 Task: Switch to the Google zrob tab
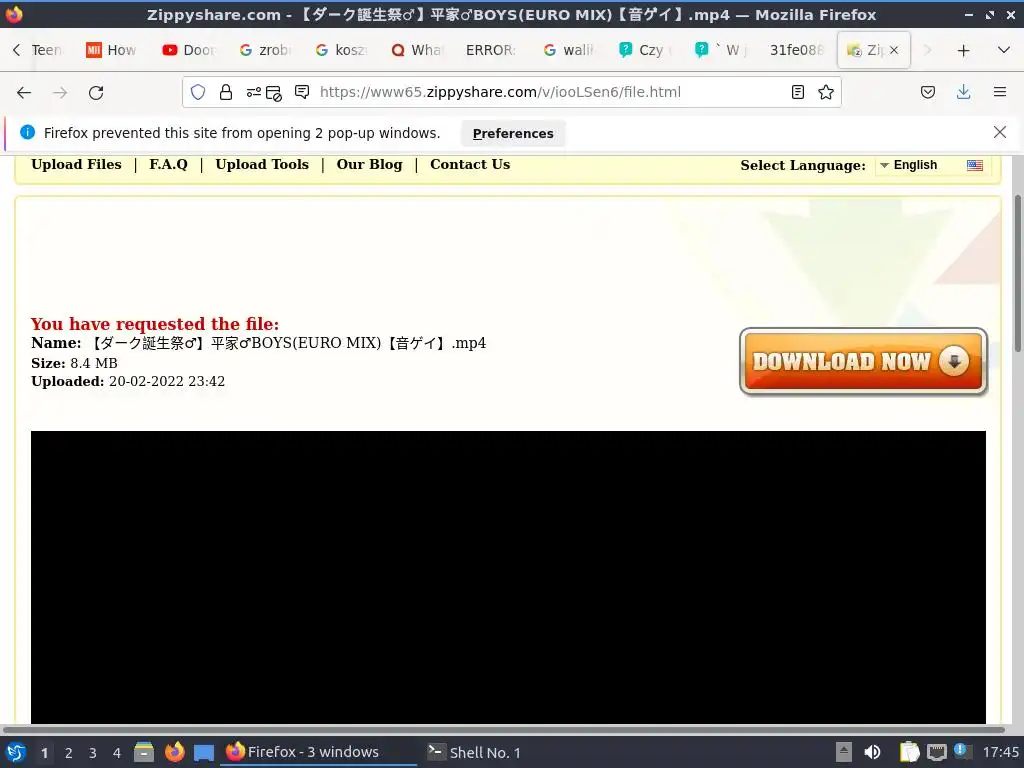tap(265, 50)
